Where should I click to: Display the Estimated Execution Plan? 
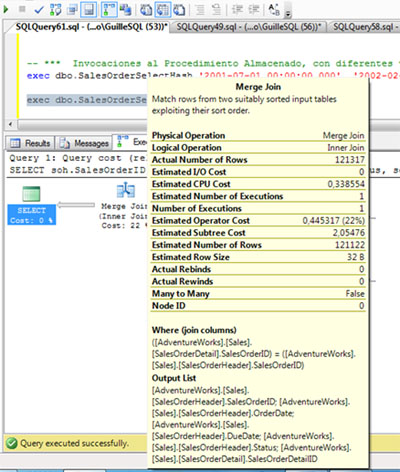coord(55,10)
